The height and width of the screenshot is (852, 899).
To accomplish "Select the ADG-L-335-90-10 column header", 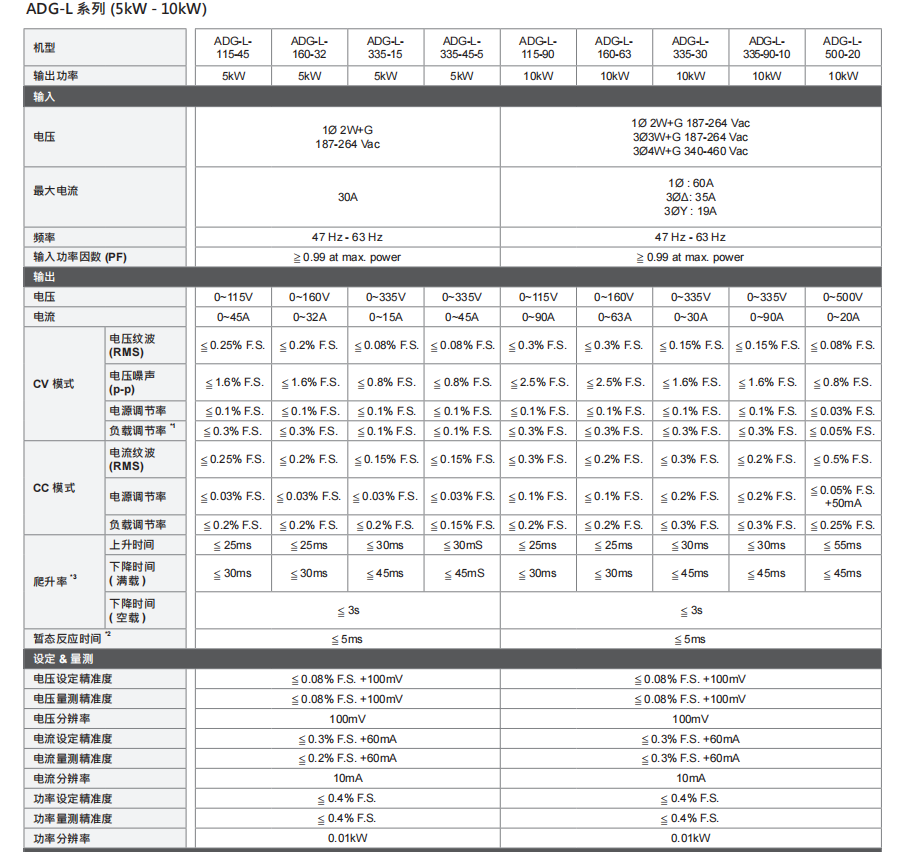I will (766, 47).
